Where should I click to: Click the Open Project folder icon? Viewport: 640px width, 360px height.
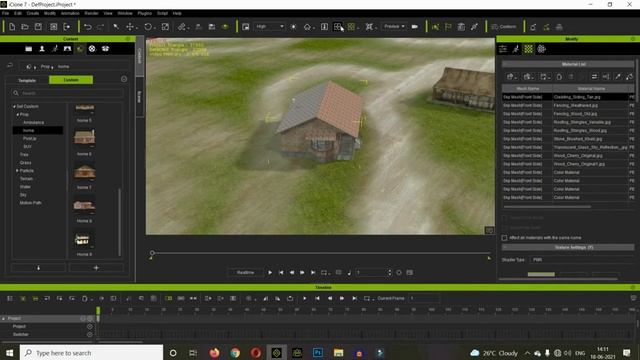25,27
